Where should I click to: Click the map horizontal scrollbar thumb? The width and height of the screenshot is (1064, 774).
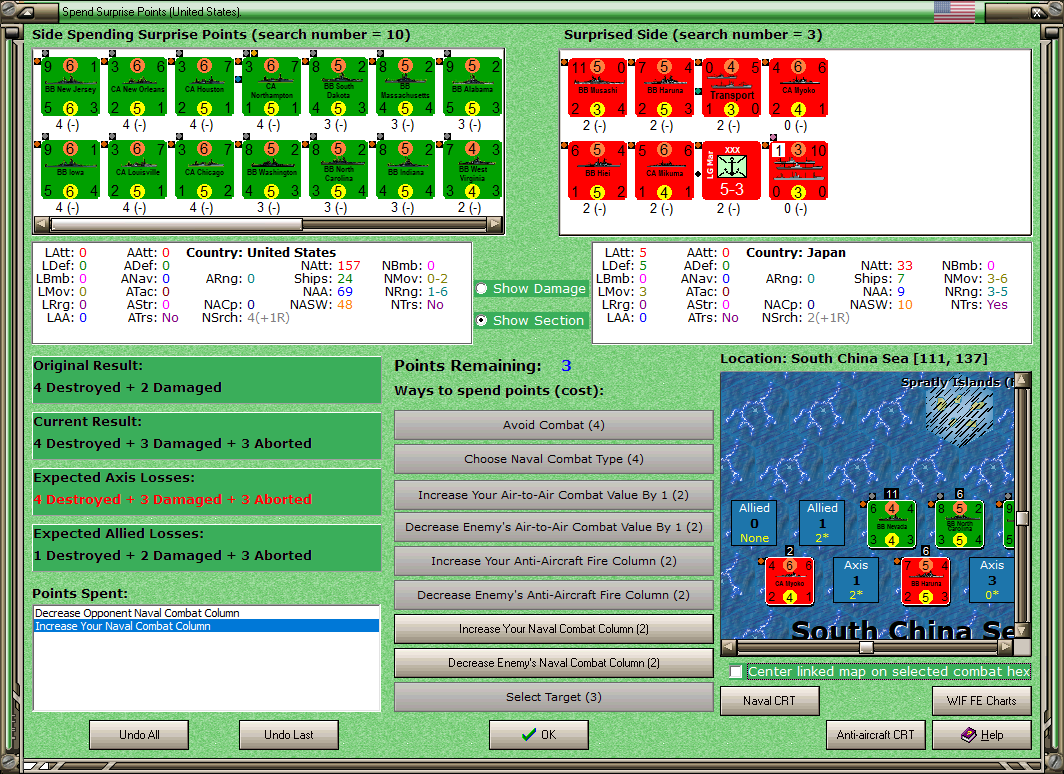[866, 647]
